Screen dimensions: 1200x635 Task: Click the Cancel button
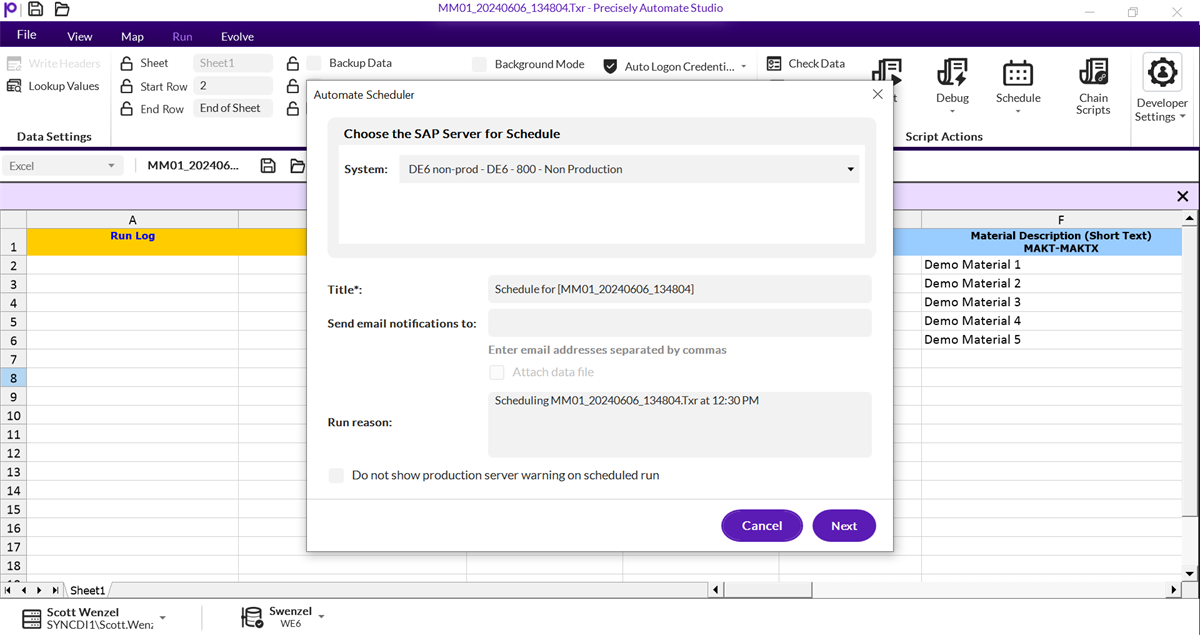click(762, 526)
